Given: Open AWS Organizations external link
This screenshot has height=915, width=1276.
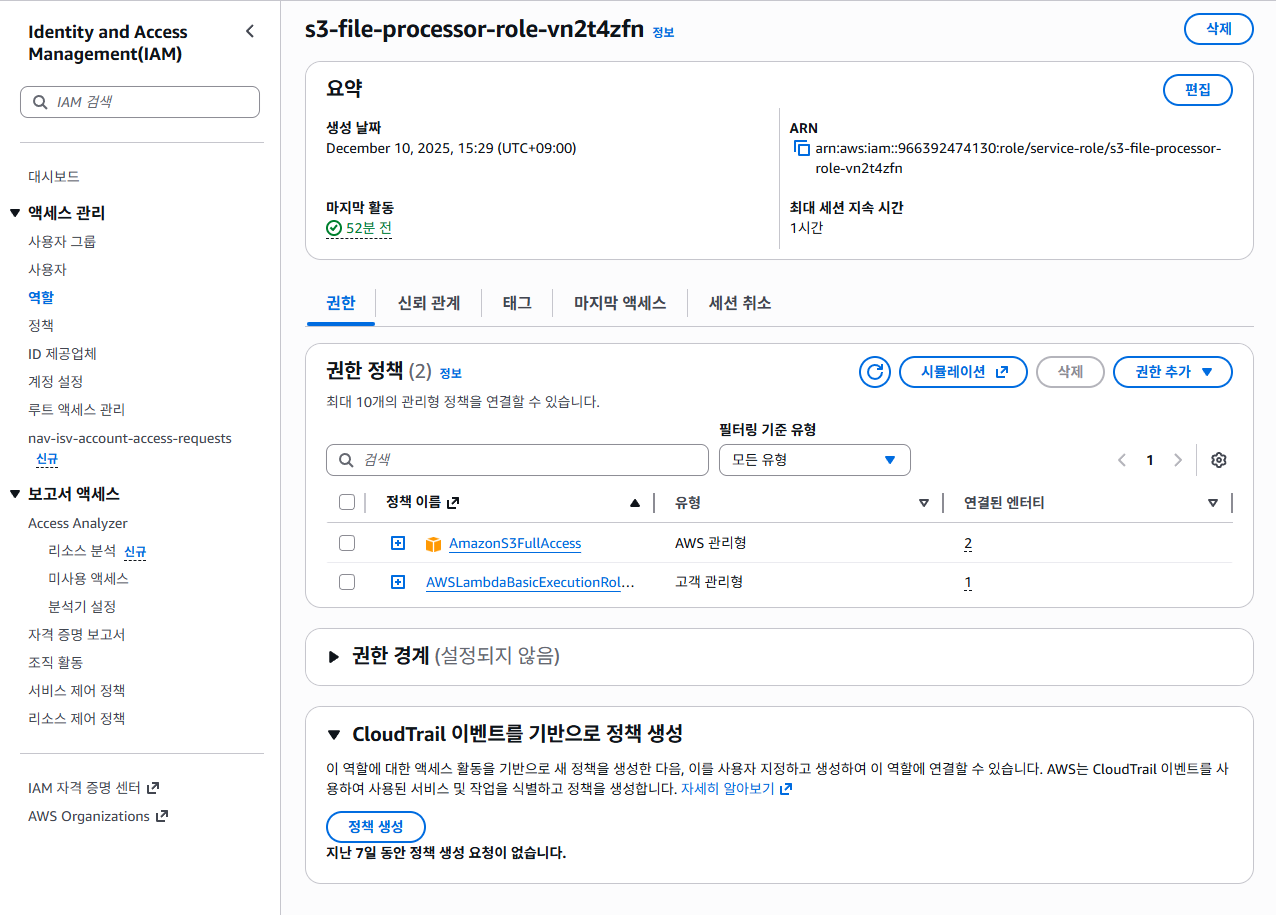Looking at the screenshot, I should click(98, 816).
